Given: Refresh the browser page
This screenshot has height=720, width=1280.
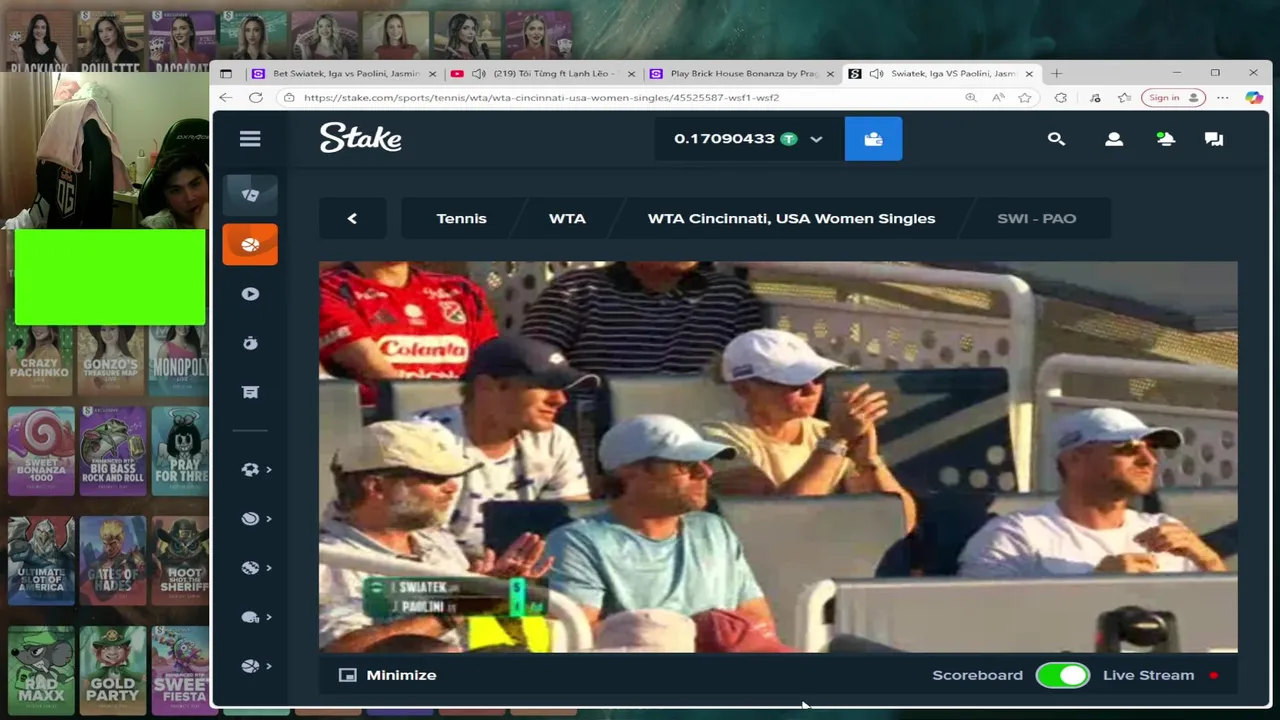Looking at the screenshot, I should 256,97.
